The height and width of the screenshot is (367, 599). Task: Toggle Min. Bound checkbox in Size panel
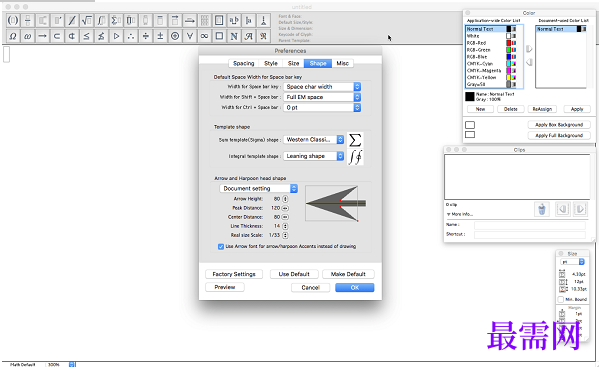point(561,299)
